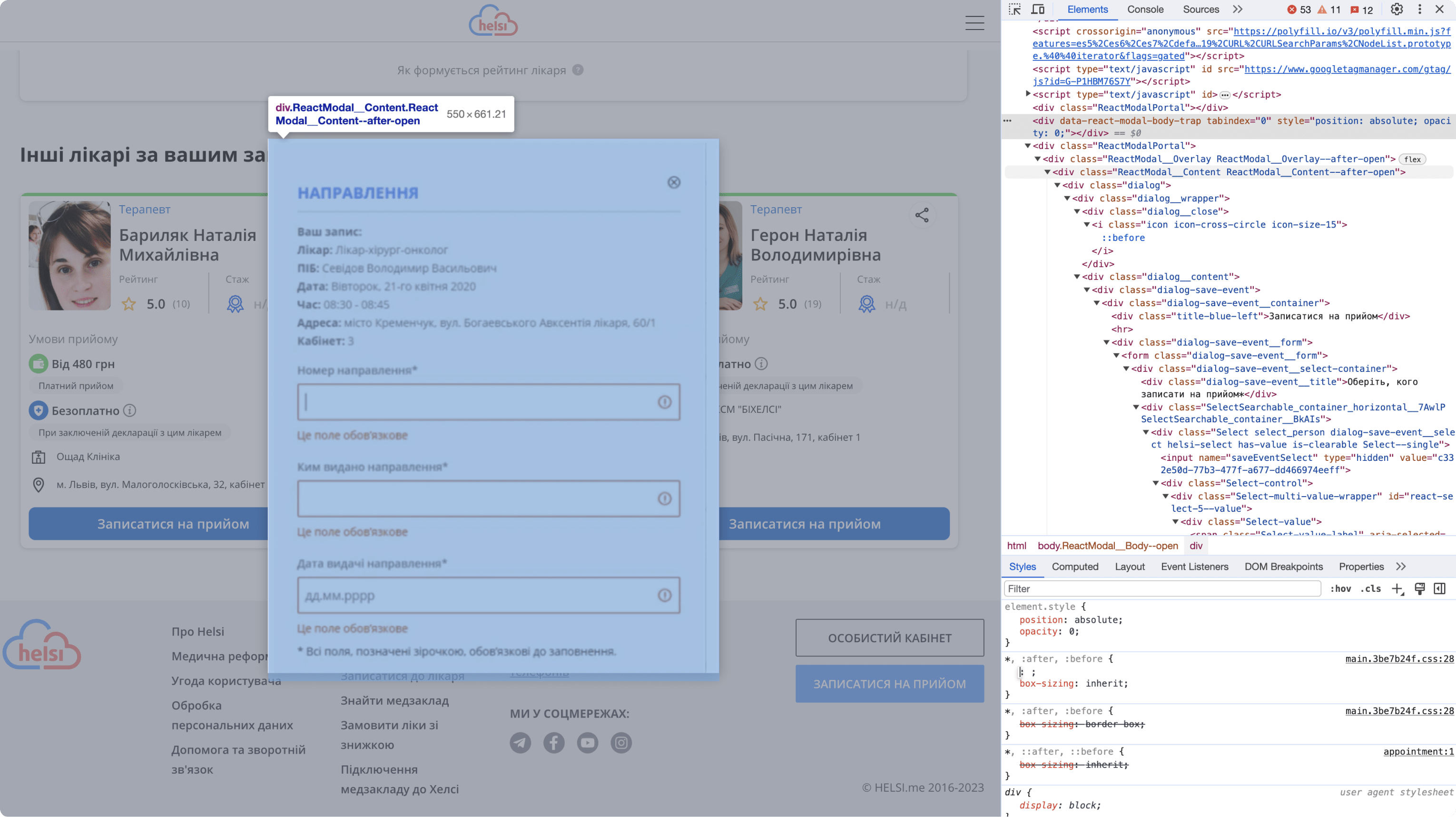This screenshot has height=817, width=1456.
Task: Share Герон Наталія doctor card
Action: coord(922,215)
